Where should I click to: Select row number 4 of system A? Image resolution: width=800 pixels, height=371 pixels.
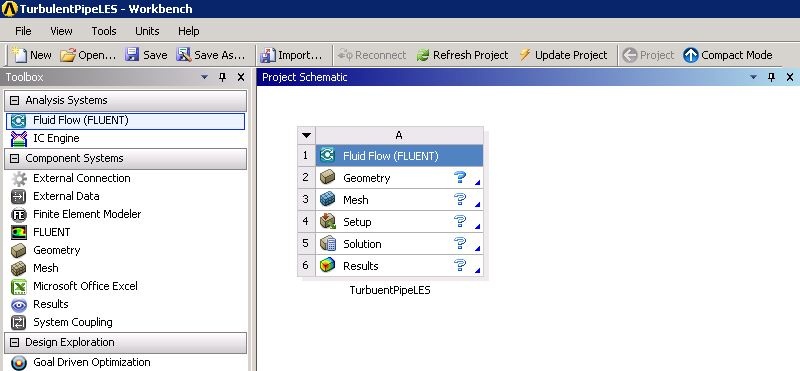pos(306,221)
